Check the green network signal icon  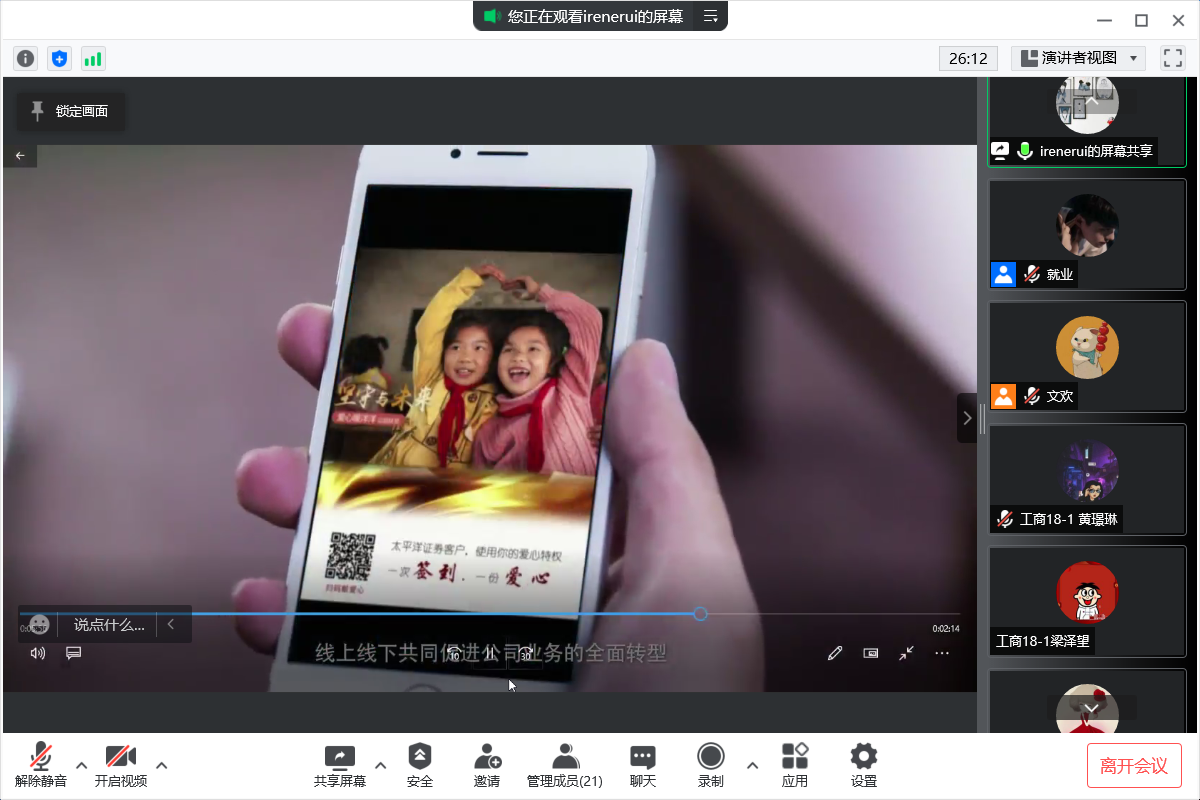point(93,58)
